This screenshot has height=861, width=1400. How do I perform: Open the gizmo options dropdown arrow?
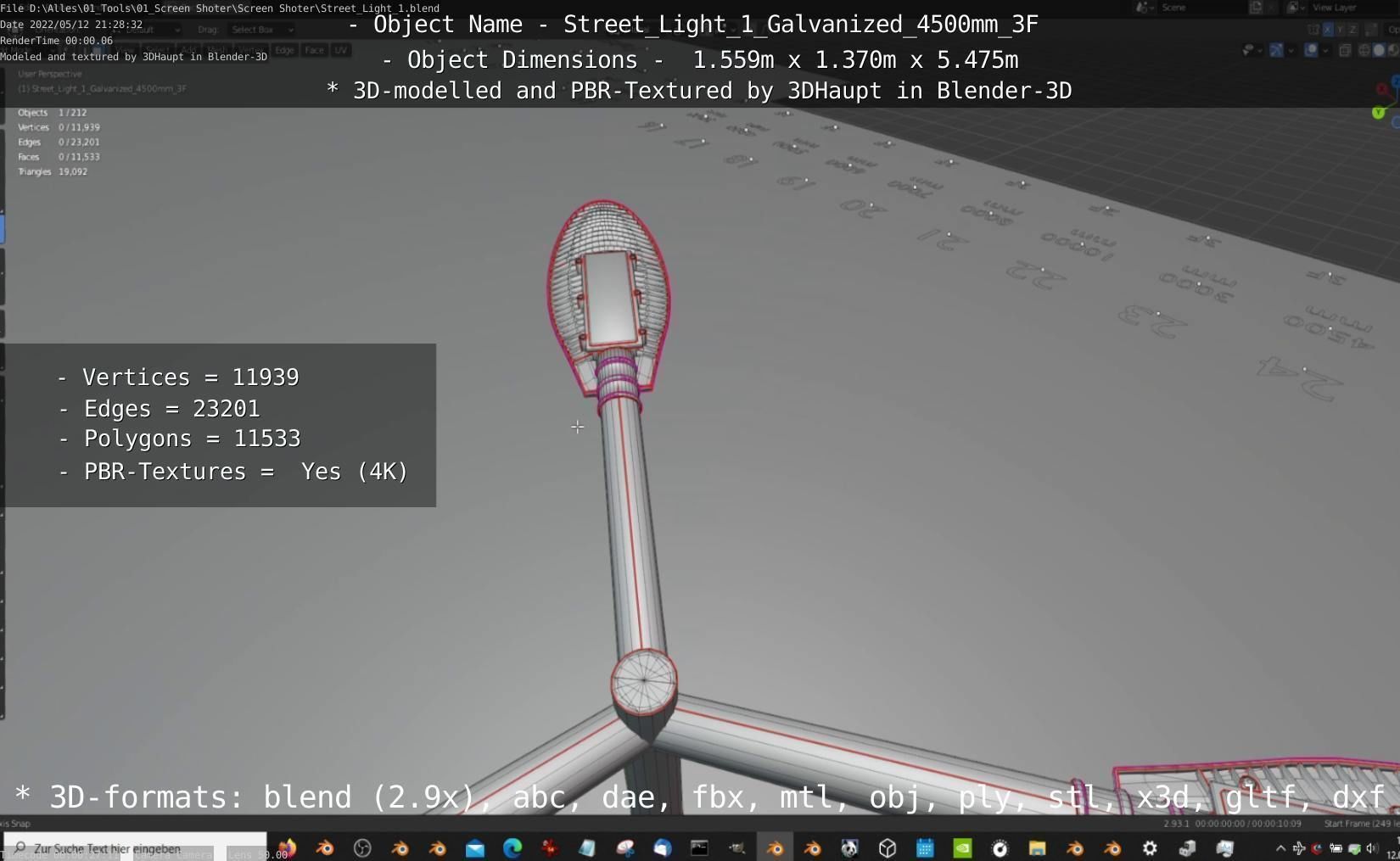1291,50
